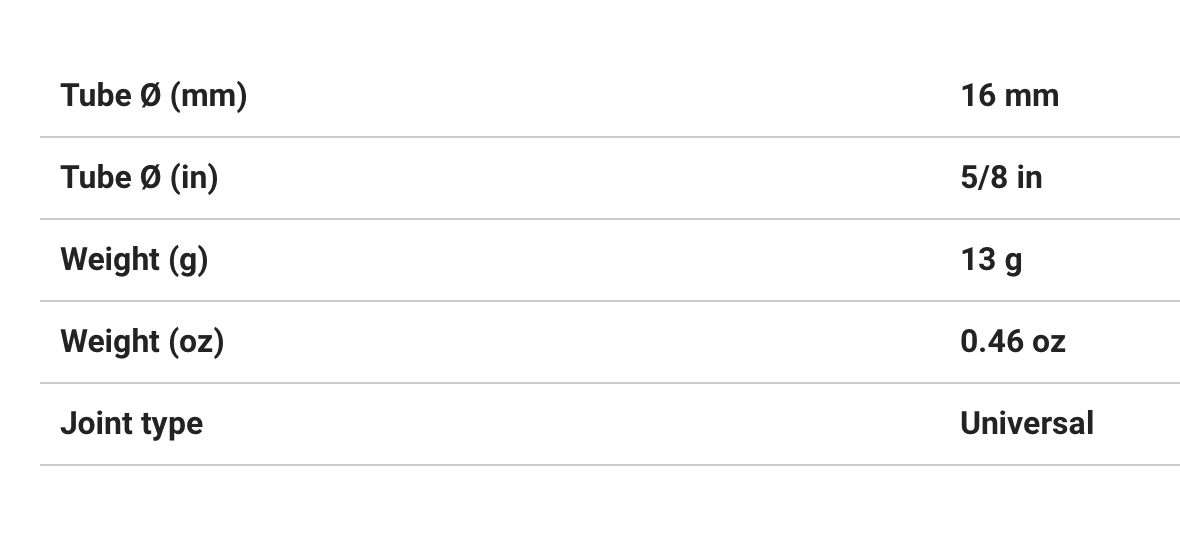
Task: Click the "(g)" unit in the weight label
Action: (188, 260)
